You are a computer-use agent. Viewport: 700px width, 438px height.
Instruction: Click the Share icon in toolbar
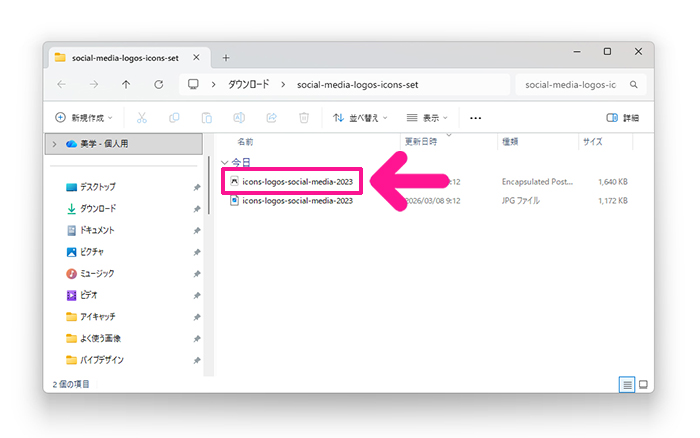[x=271, y=118]
